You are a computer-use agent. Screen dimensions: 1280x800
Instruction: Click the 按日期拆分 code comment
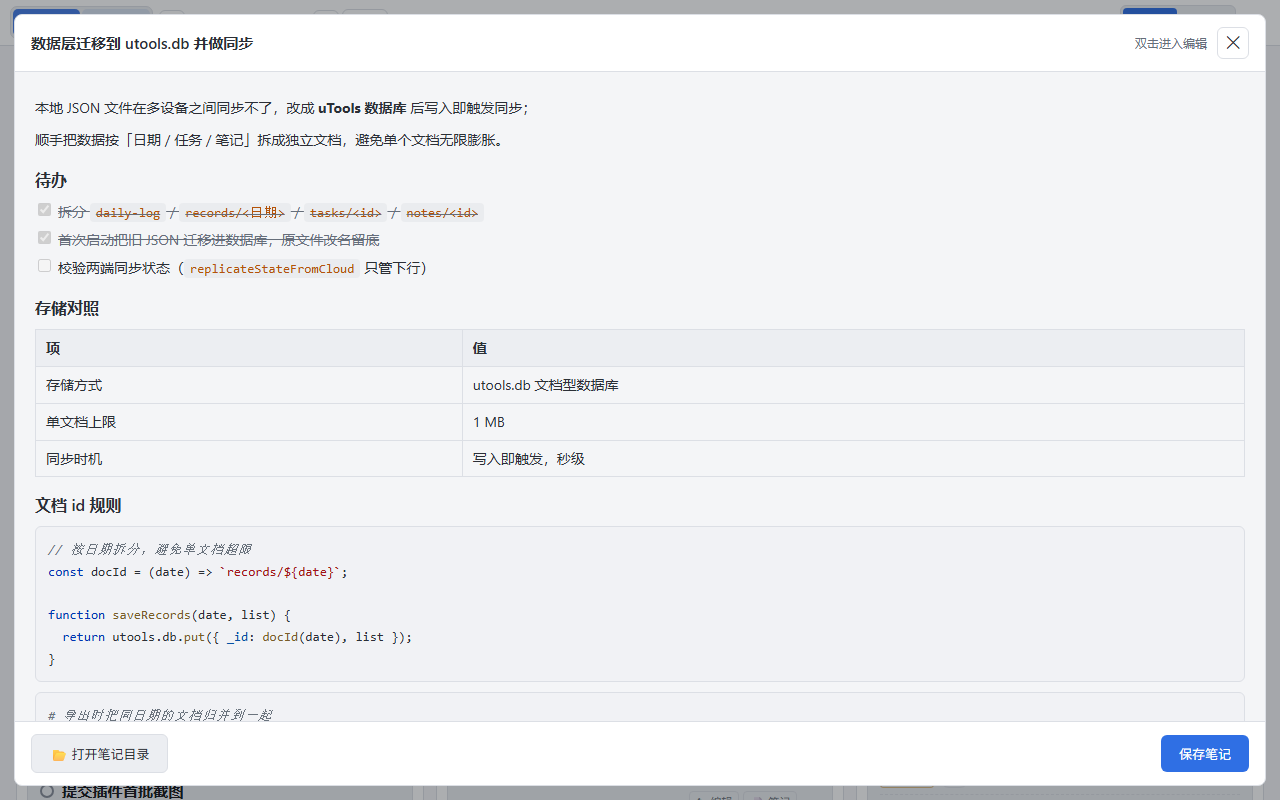click(x=149, y=550)
